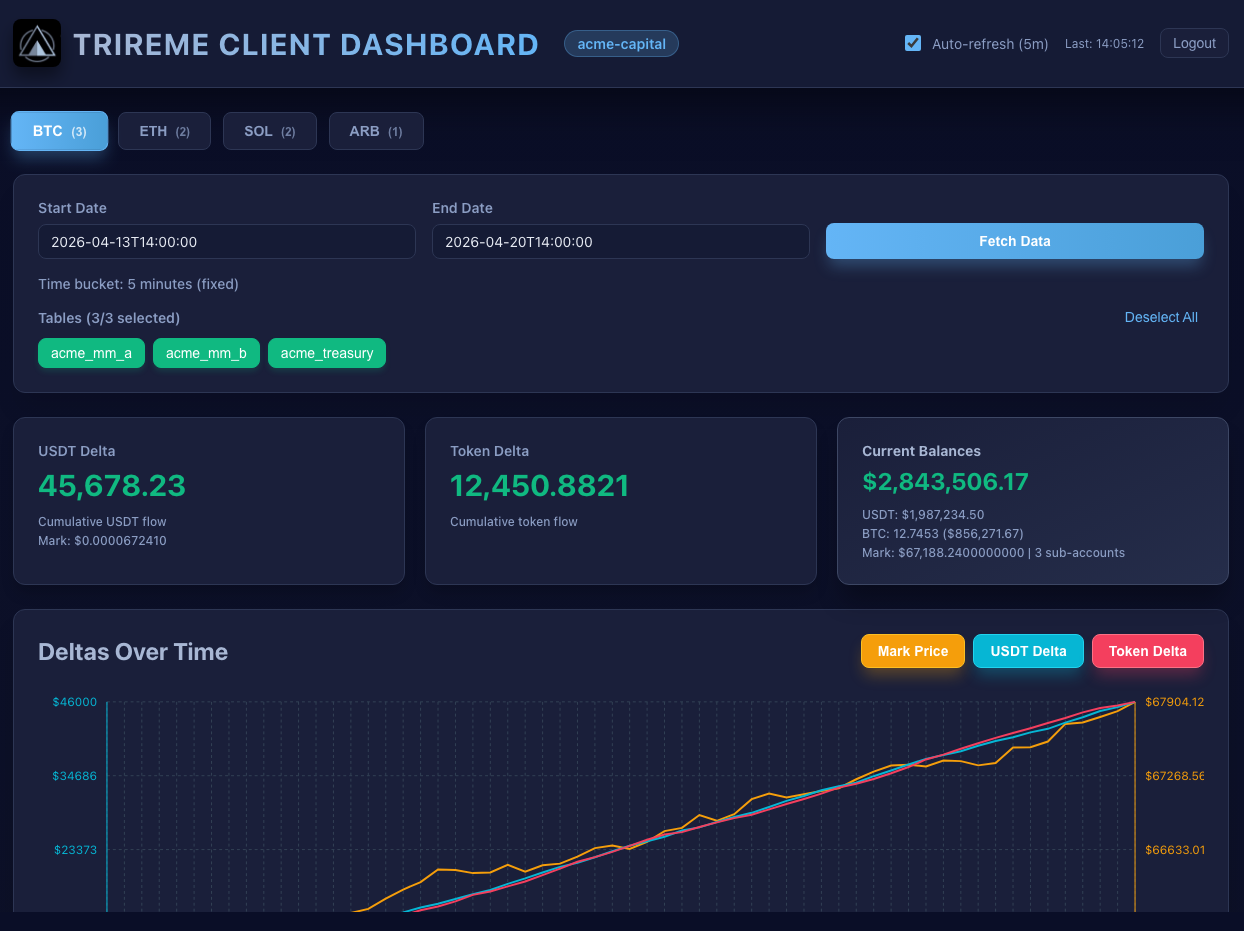Click the USDT Delta summary card

[x=208, y=501]
